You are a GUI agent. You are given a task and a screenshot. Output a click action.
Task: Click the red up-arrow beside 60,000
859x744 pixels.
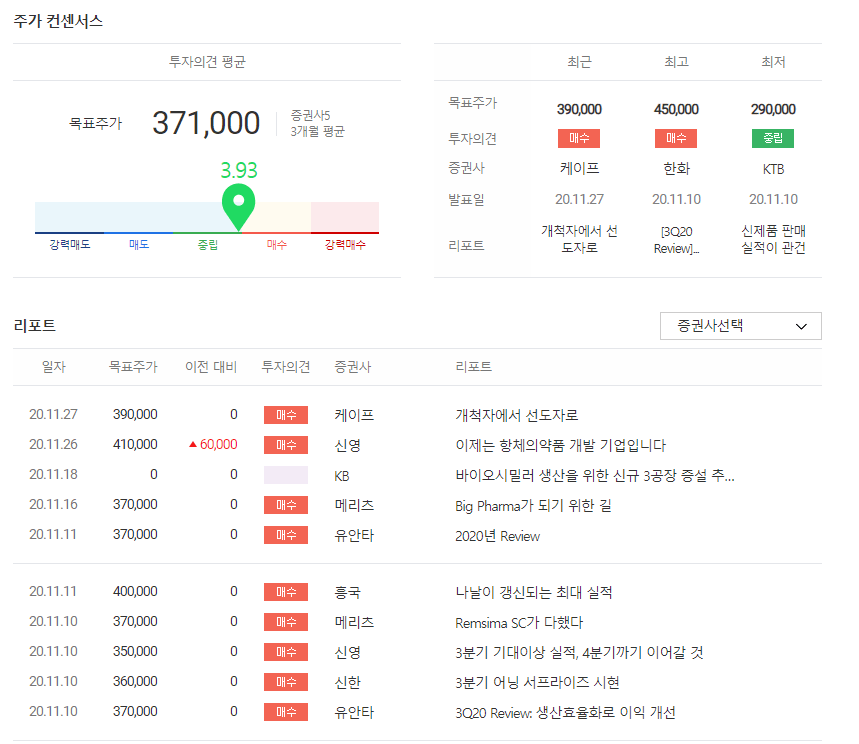coord(192,444)
